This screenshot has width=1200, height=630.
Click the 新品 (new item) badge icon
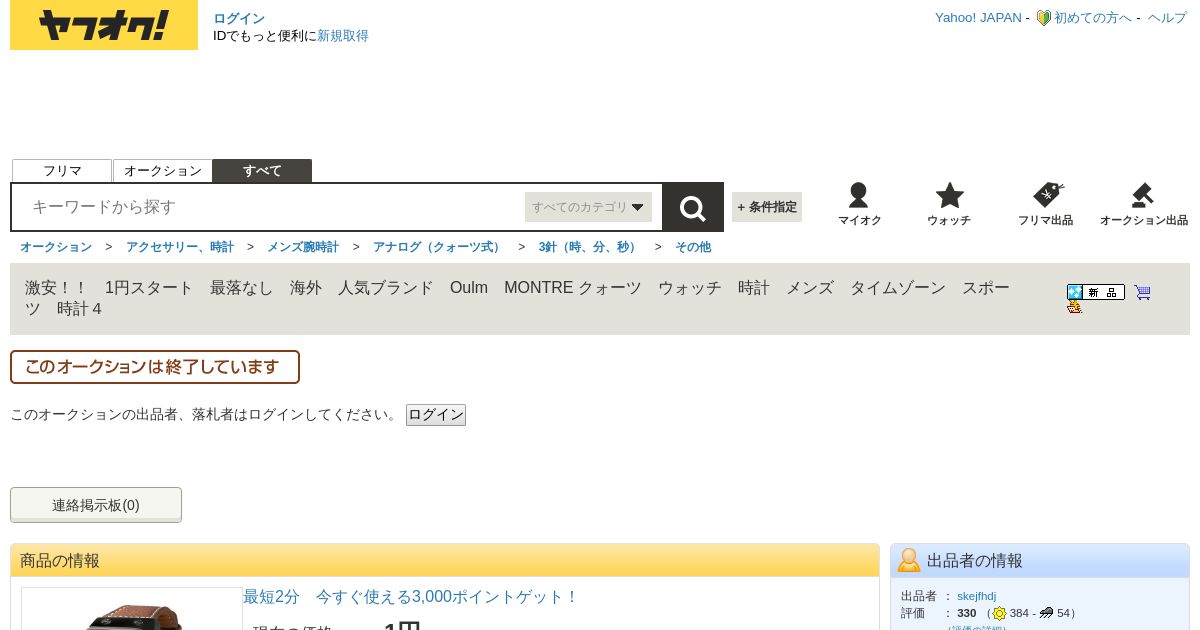(x=1096, y=292)
